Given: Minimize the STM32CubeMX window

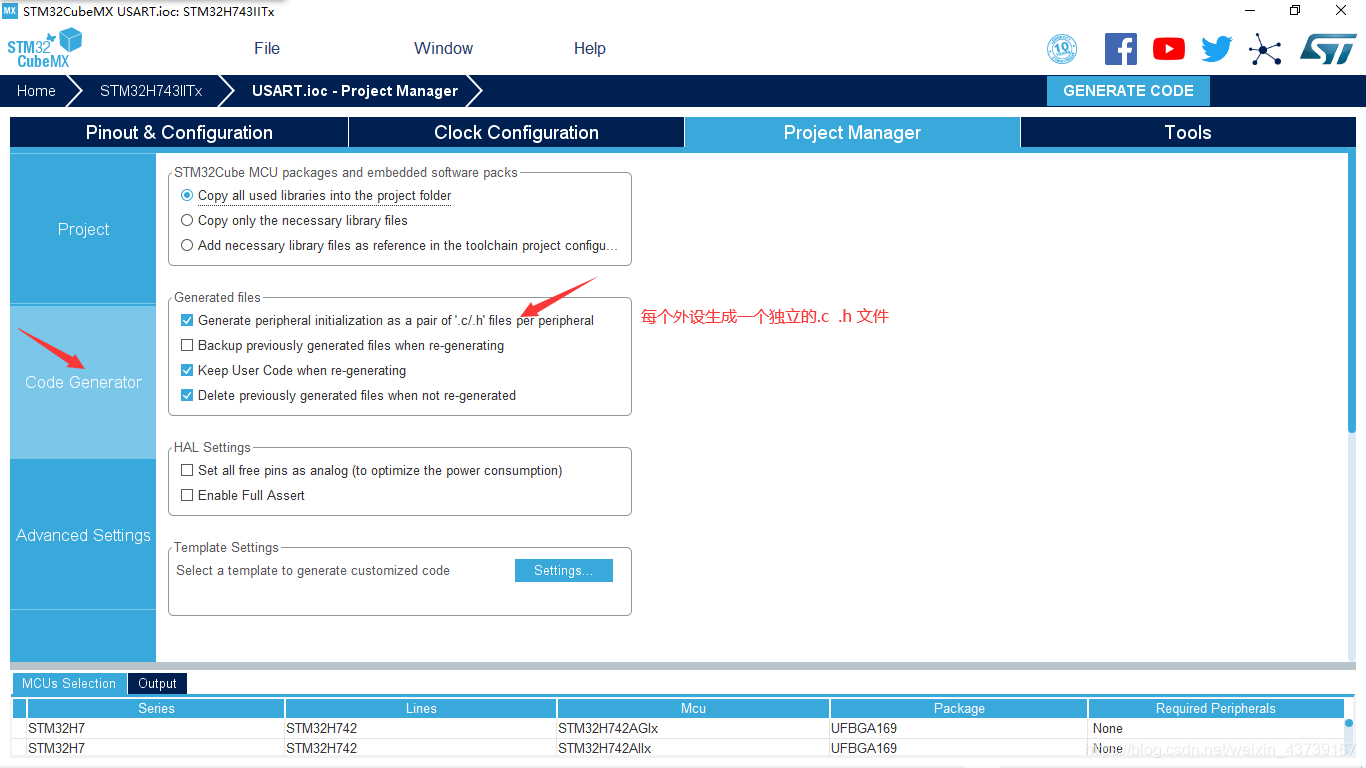Looking at the screenshot, I should pyautogui.click(x=1249, y=11).
